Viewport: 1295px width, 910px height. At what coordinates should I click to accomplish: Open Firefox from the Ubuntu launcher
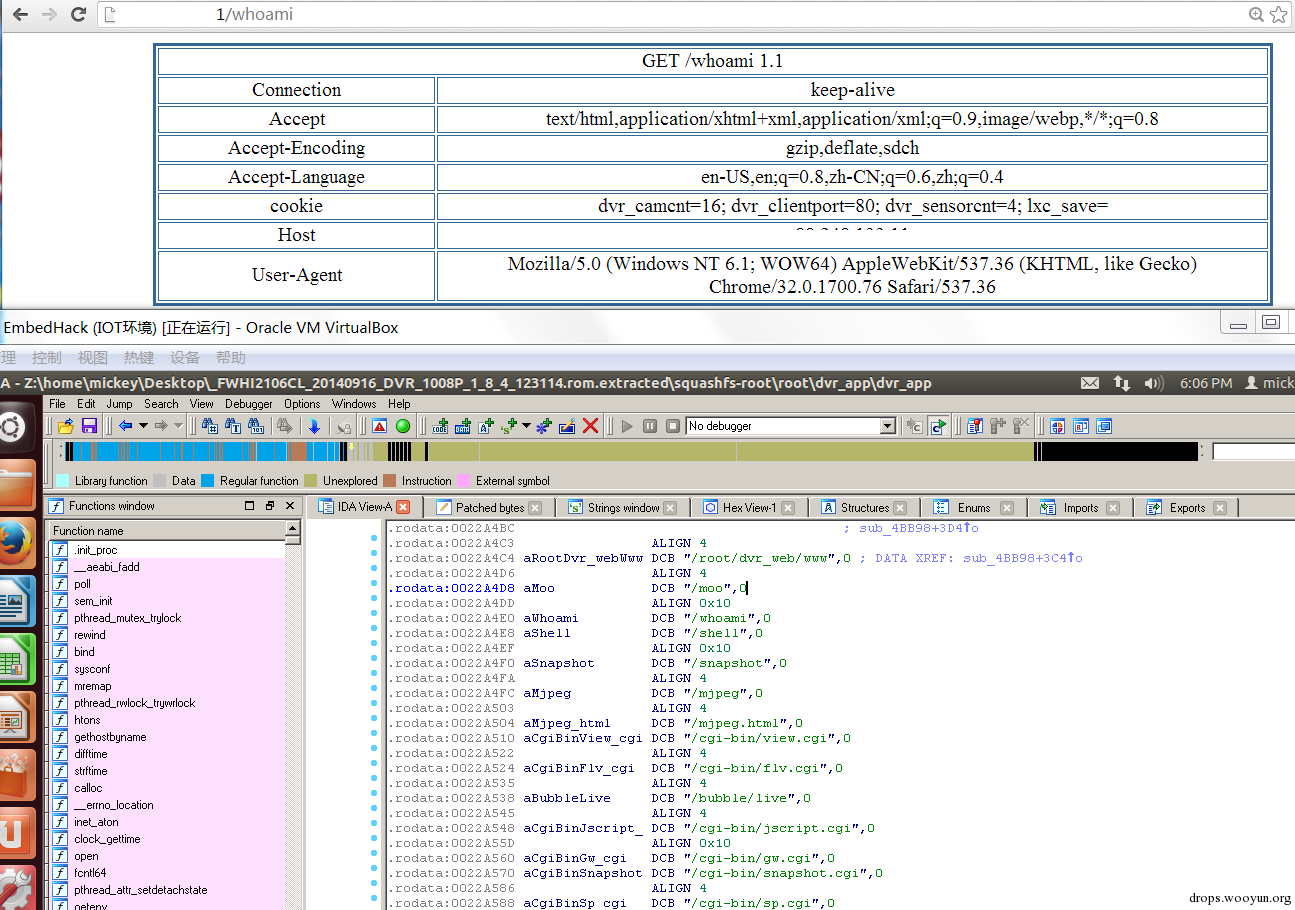[x=17, y=541]
